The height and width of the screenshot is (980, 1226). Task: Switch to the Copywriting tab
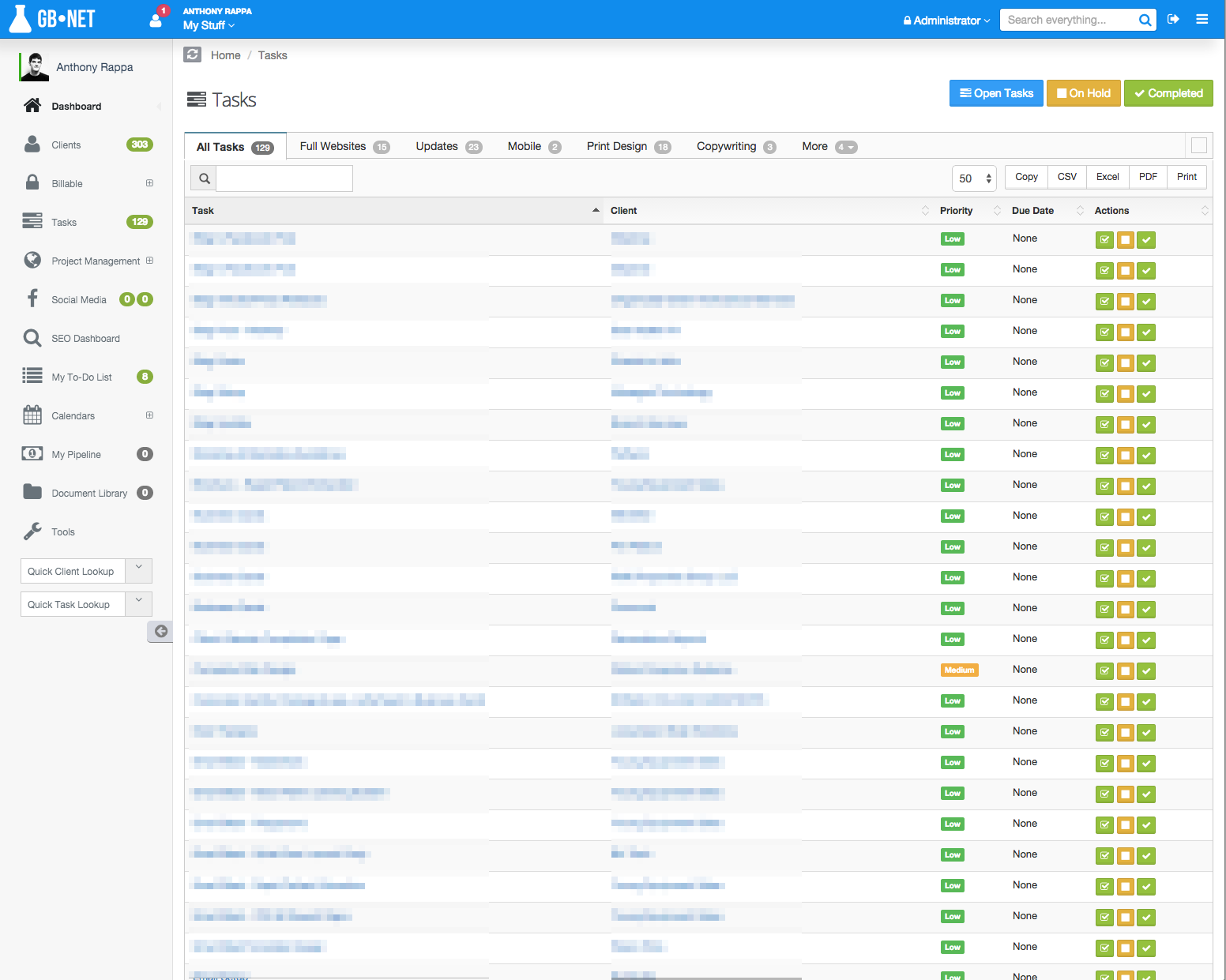(x=736, y=147)
